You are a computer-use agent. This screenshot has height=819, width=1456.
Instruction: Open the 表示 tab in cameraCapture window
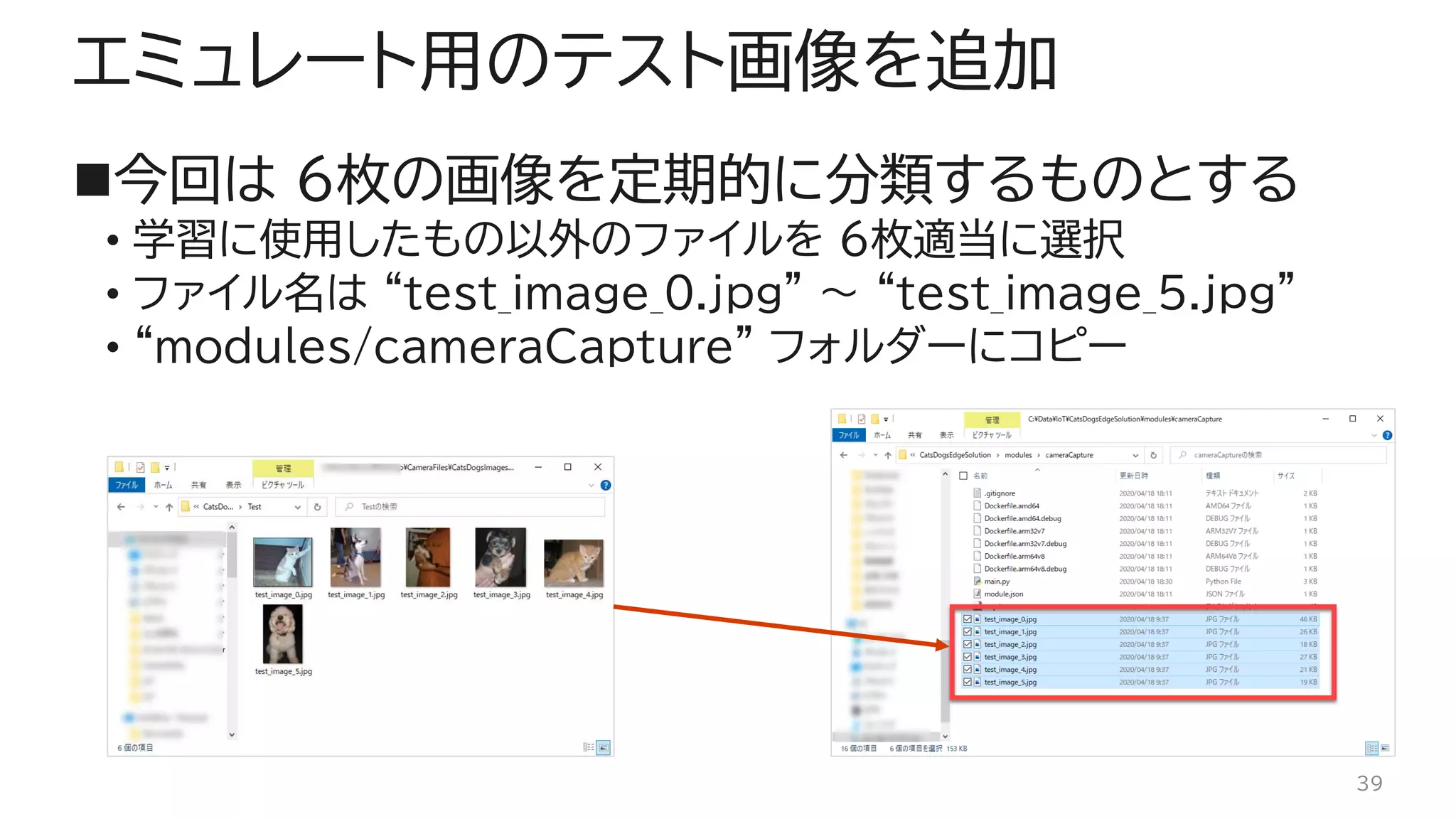click(x=946, y=435)
